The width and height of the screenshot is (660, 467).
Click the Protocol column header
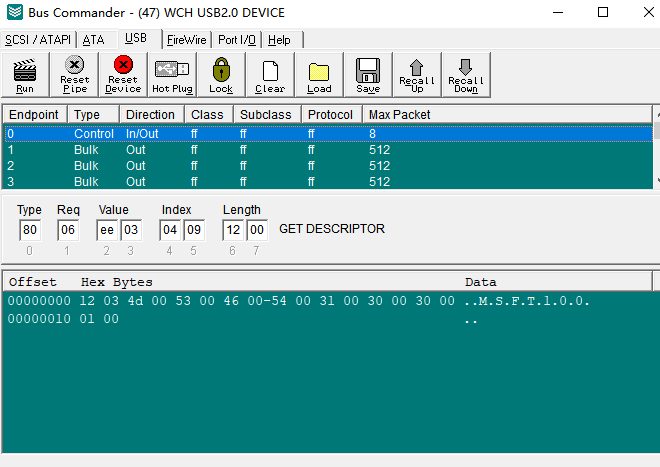[332, 115]
